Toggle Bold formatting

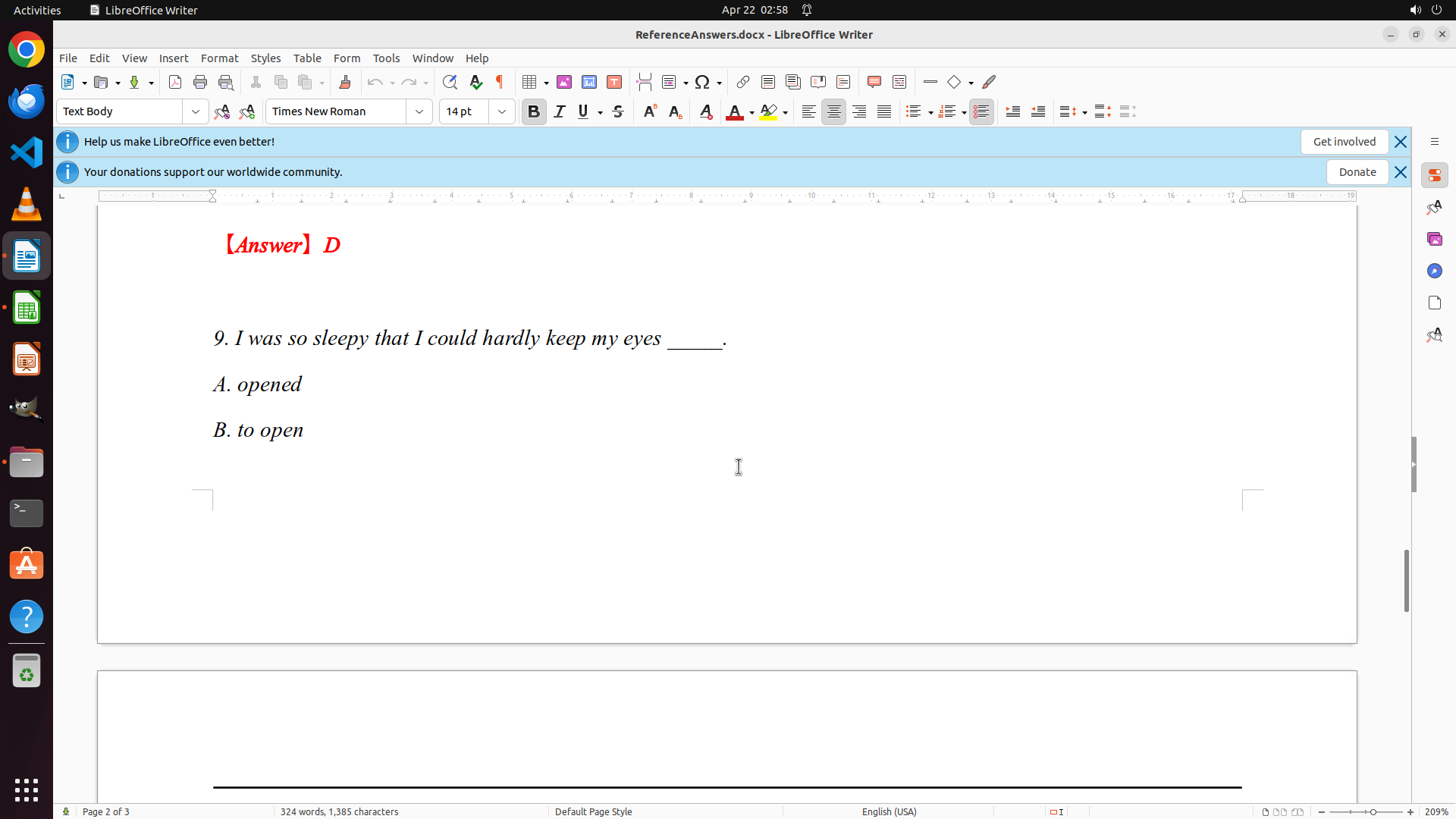click(534, 111)
